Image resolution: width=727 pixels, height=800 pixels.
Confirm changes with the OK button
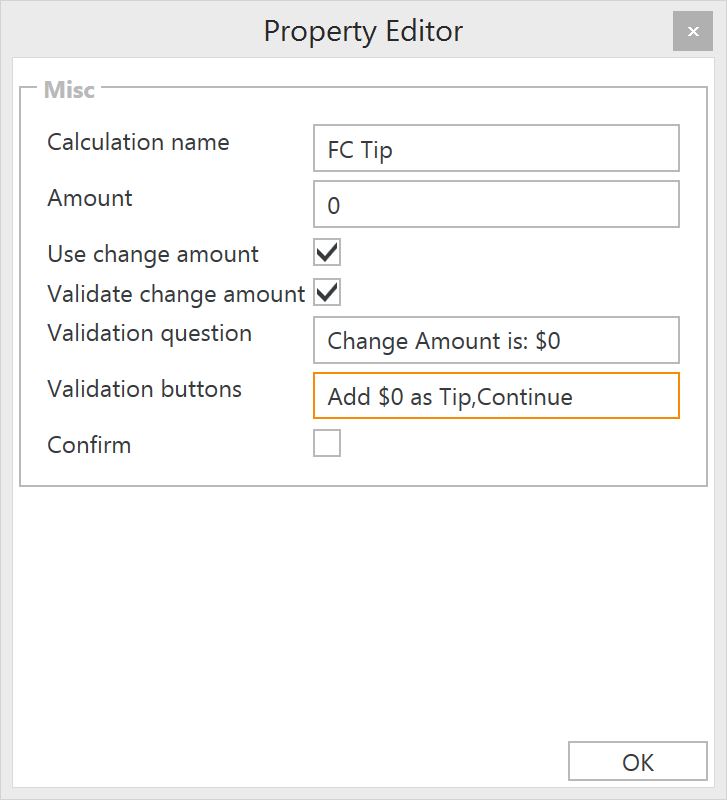tap(638, 761)
